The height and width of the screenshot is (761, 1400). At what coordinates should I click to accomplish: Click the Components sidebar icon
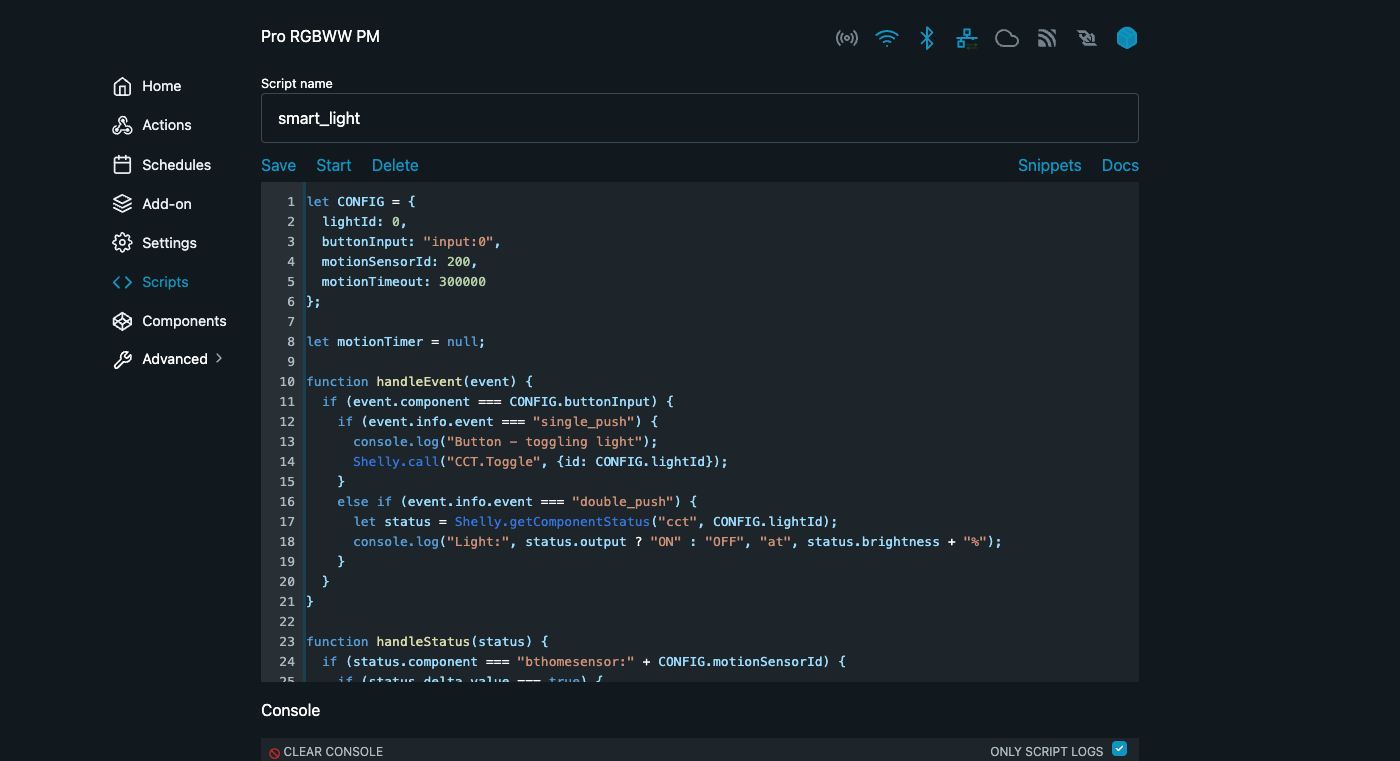121,321
